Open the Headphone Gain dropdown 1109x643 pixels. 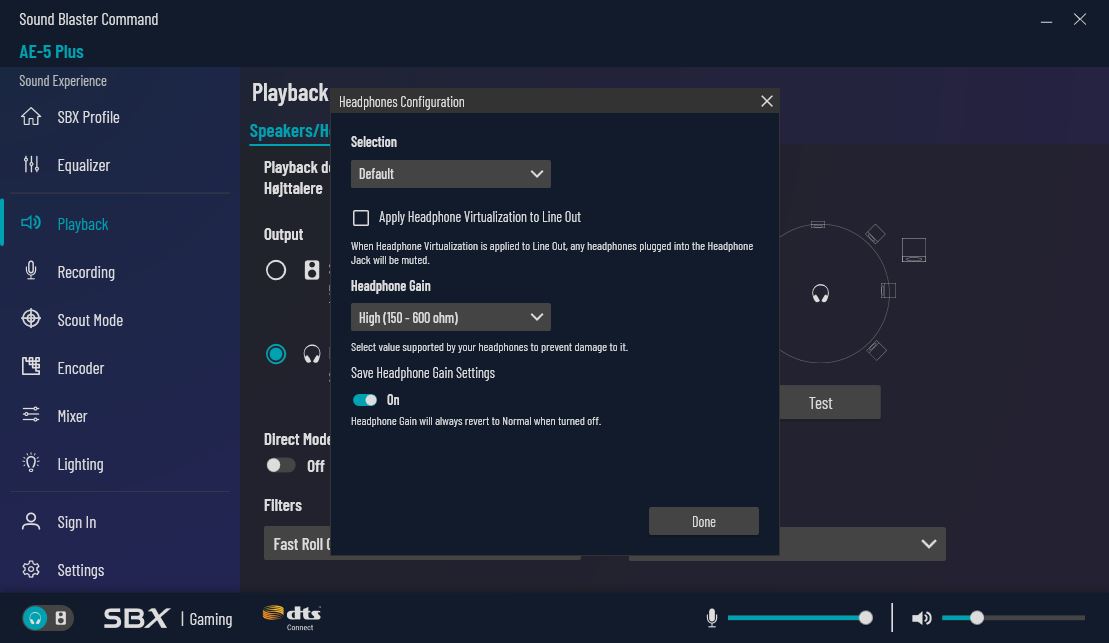click(451, 318)
